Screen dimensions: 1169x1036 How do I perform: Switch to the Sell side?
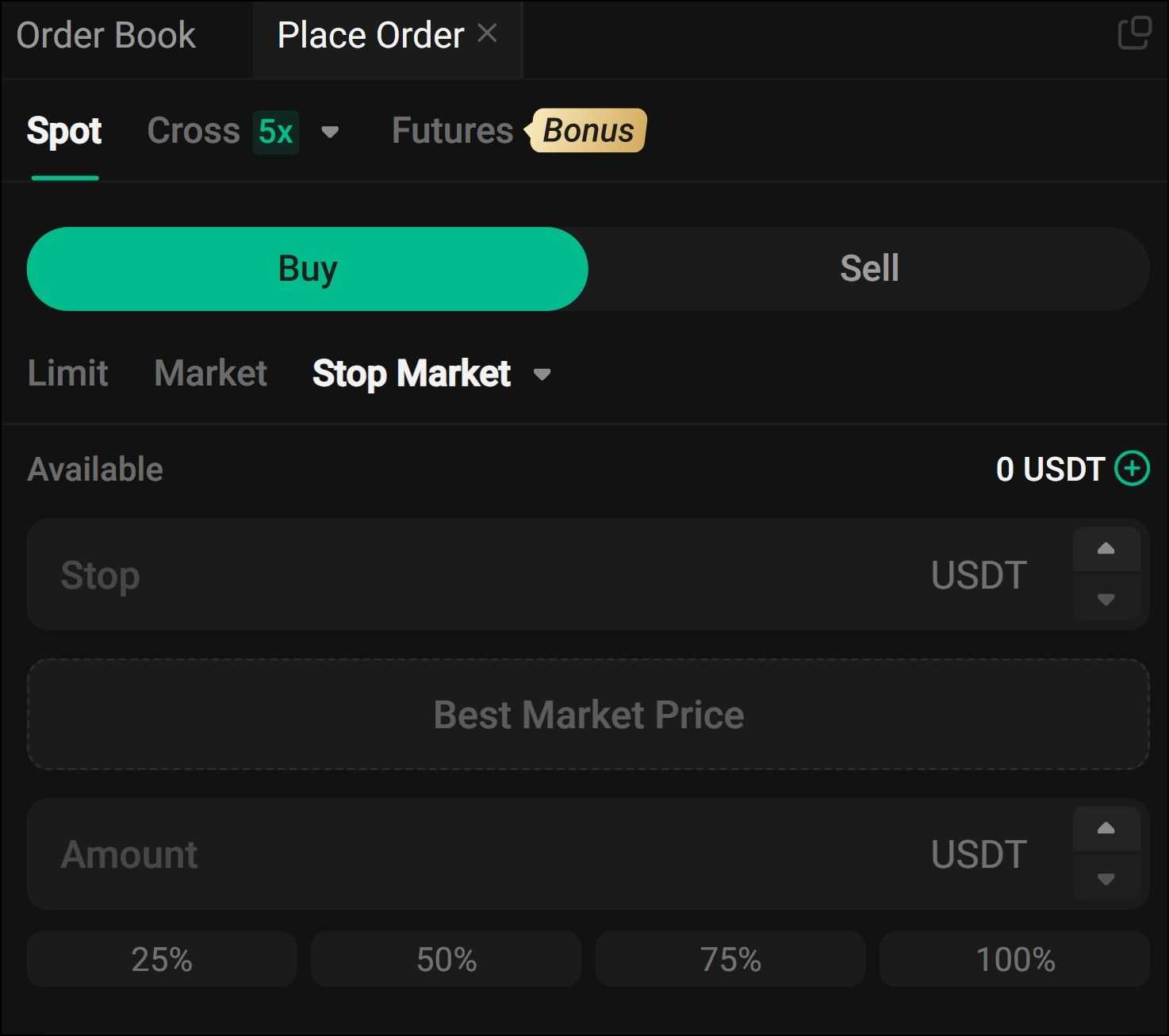(x=868, y=268)
